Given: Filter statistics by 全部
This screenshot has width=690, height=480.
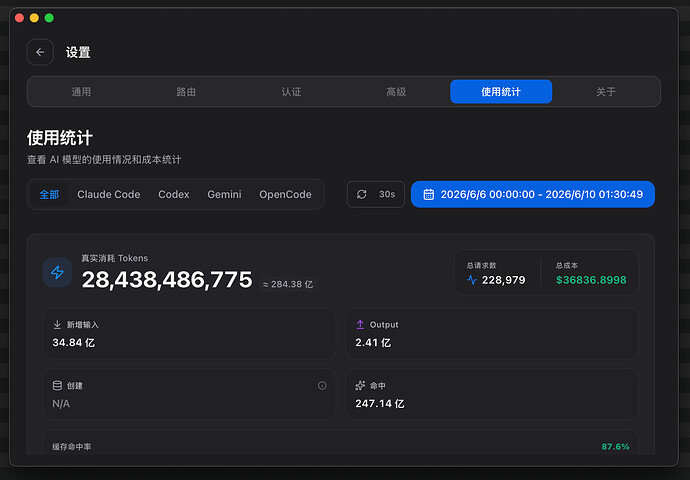Looking at the screenshot, I should click(49, 194).
